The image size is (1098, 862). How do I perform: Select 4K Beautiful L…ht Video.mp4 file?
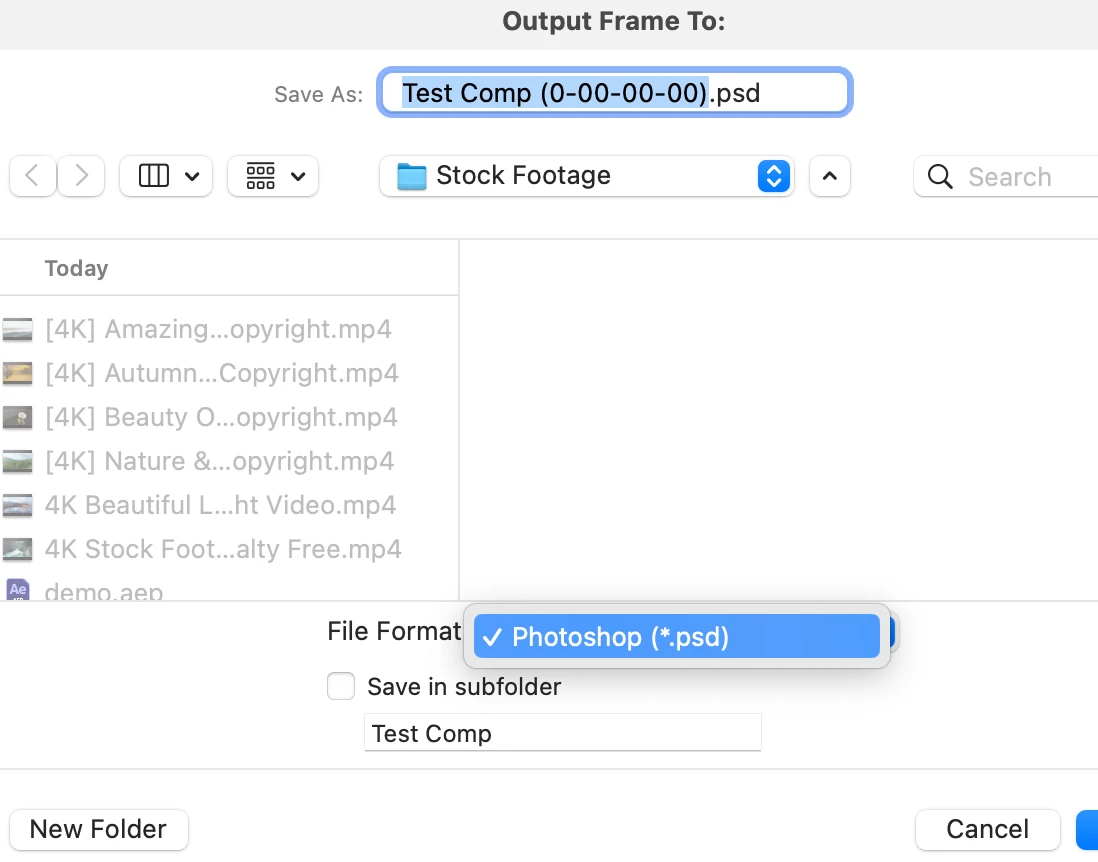click(x=220, y=505)
